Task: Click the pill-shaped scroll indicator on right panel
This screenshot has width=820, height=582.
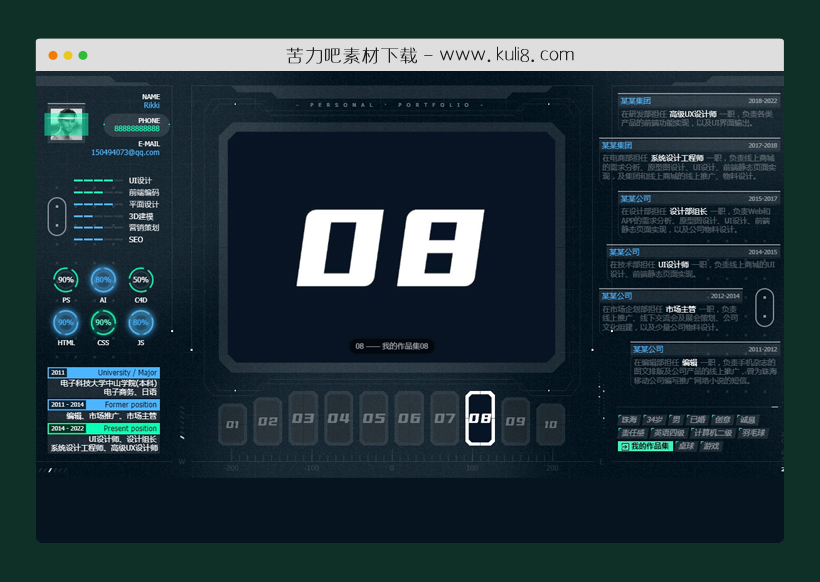Action: [764, 308]
